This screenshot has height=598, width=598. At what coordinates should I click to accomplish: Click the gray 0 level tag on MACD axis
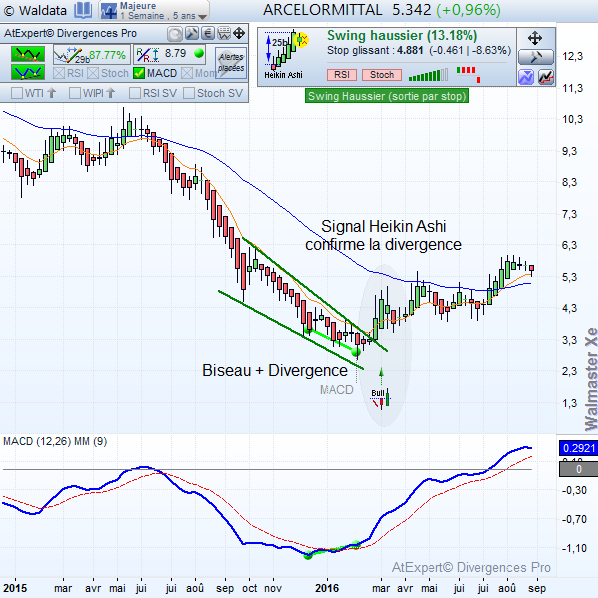579,469
